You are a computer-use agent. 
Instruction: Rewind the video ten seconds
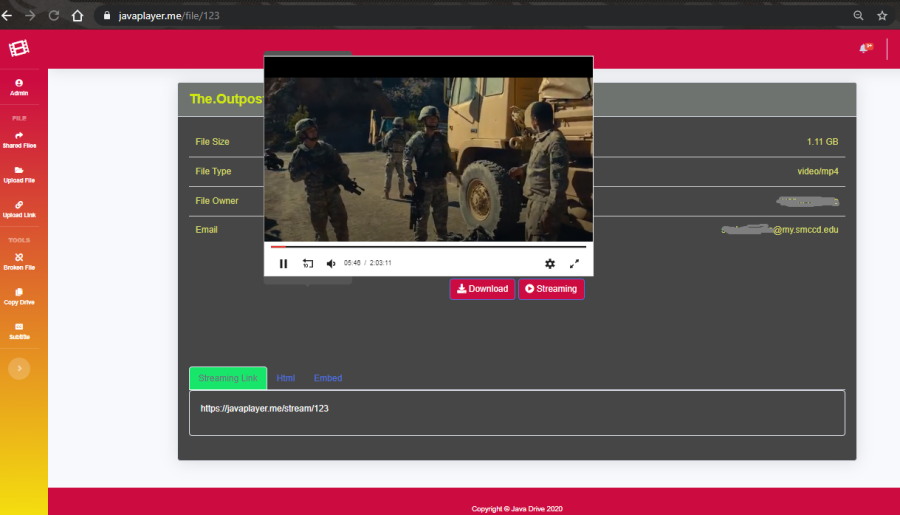pyautogui.click(x=308, y=264)
